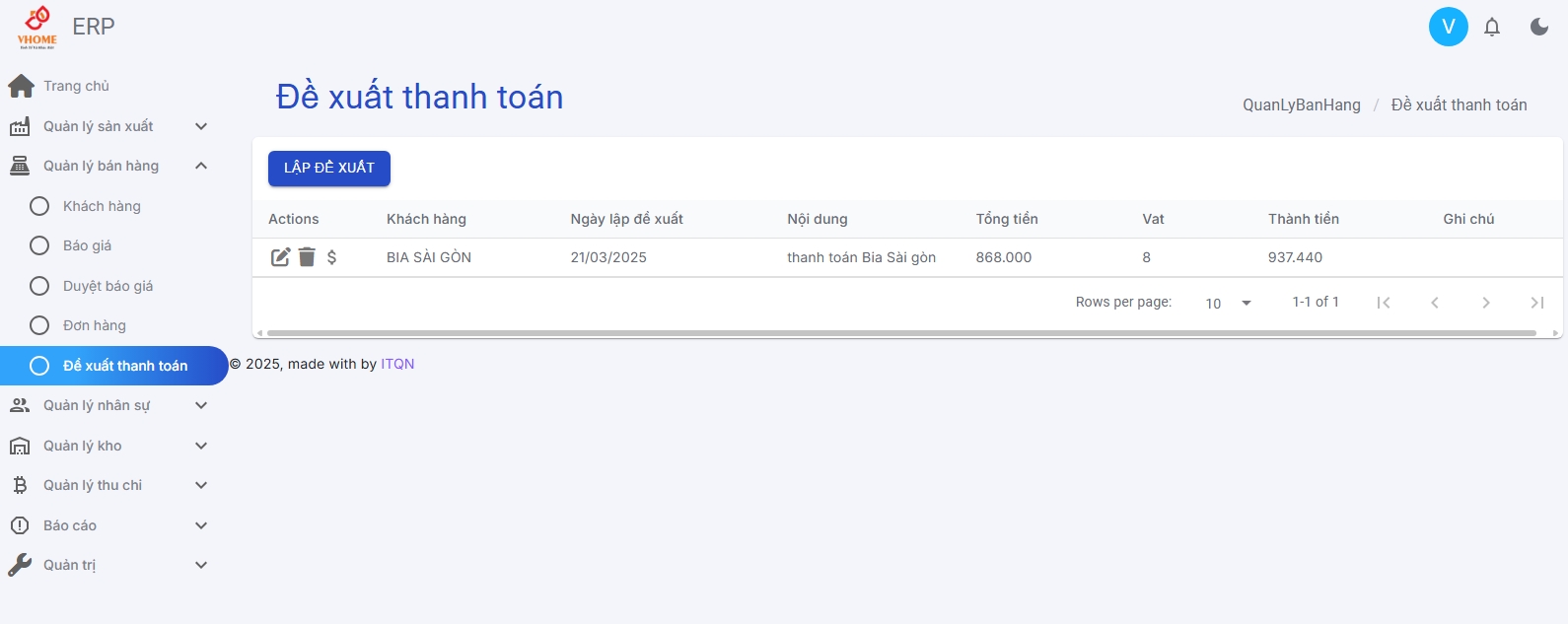This screenshot has height=624, width=1568.
Task: Open the user avatar V menu
Action: (x=1449, y=27)
